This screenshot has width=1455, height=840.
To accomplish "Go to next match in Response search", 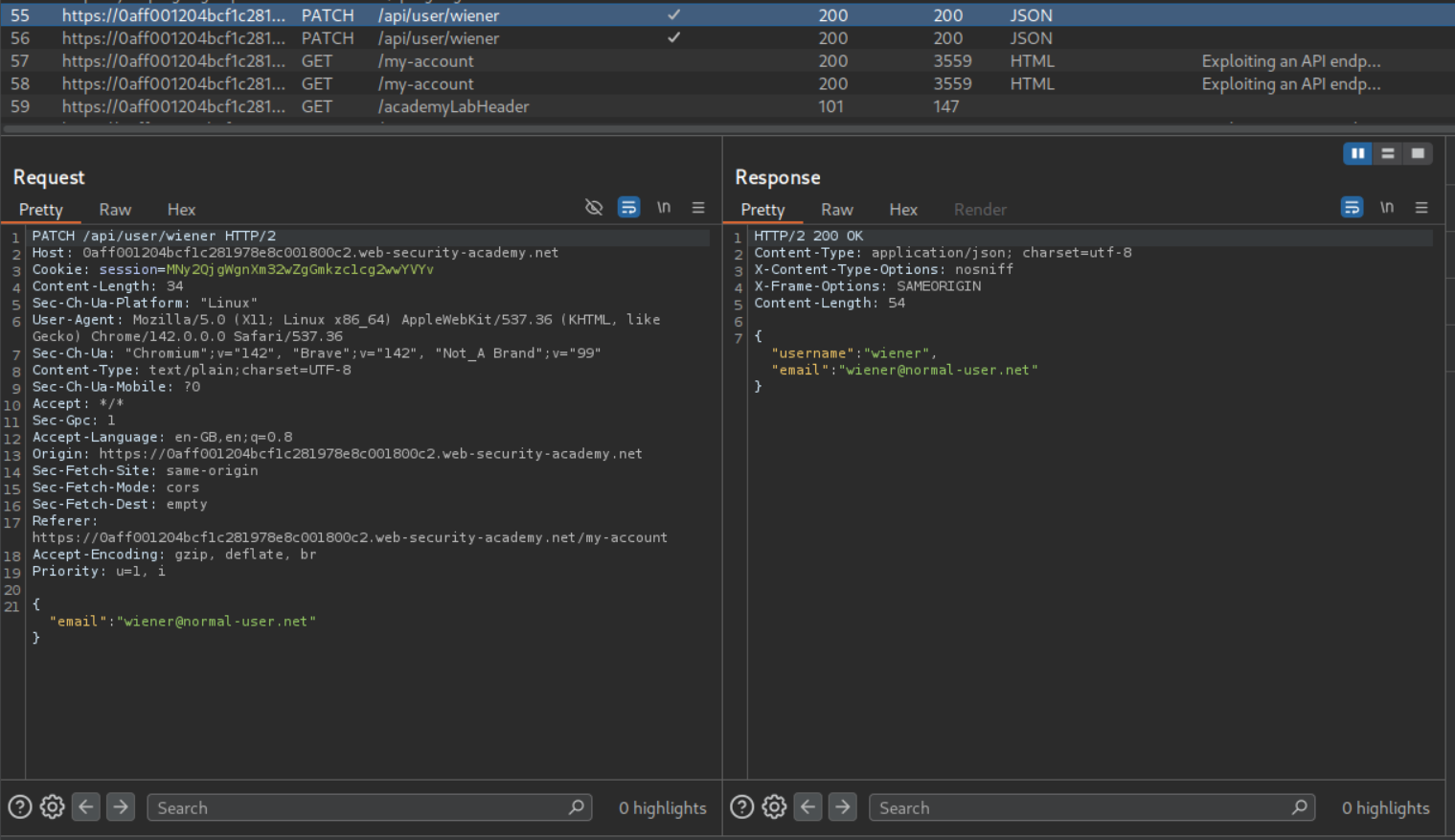I will pos(843,807).
